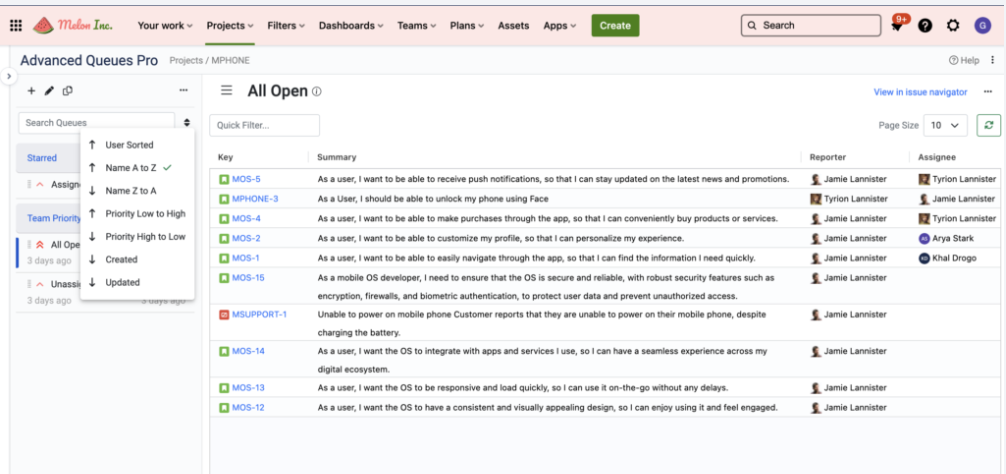Toggle the sort dropdown next to Search Queues

pyautogui.click(x=187, y=122)
